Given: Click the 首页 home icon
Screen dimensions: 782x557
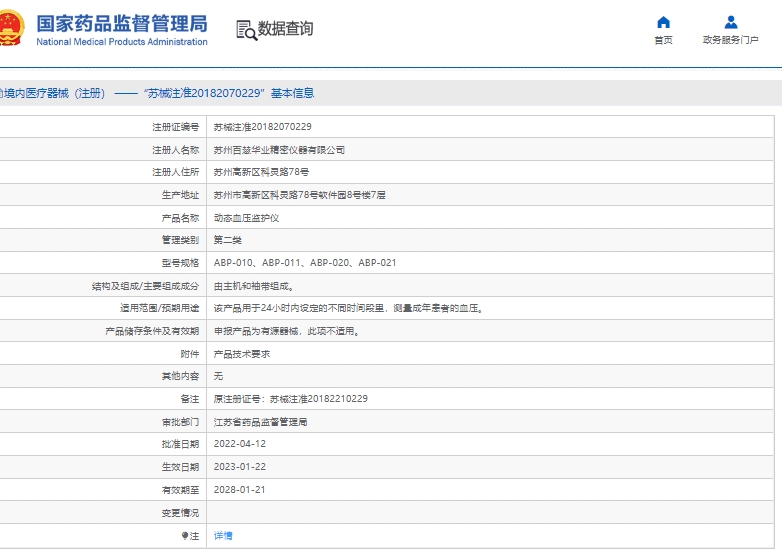Looking at the screenshot, I should coord(663,22).
